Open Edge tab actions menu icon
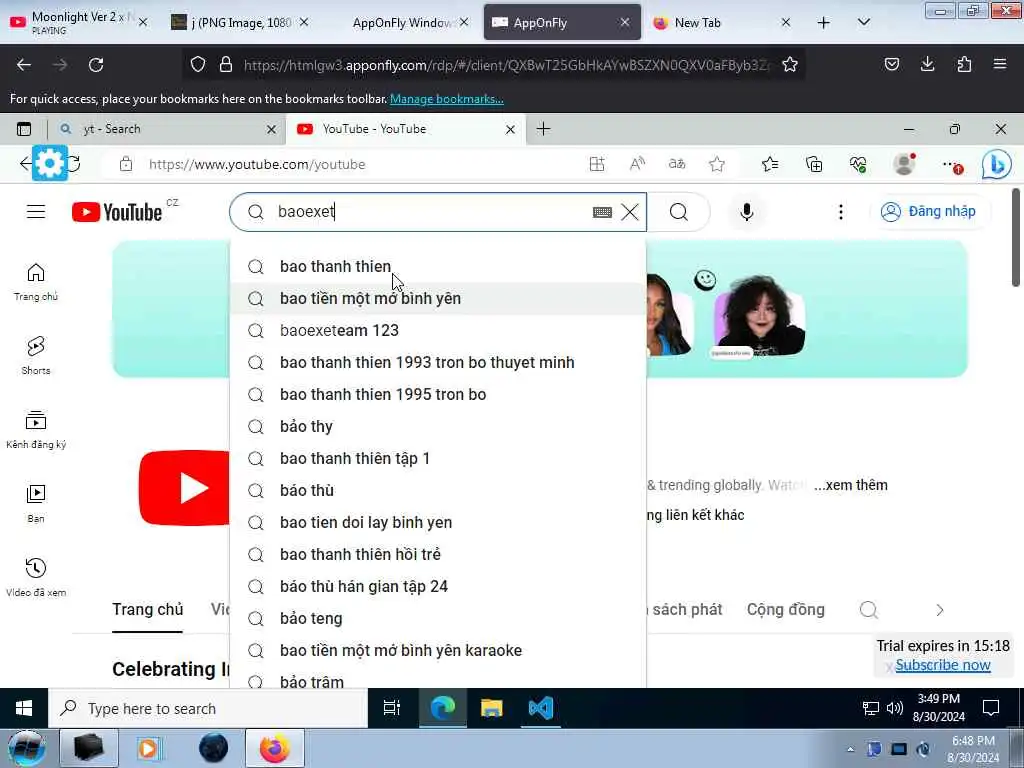The width and height of the screenshot is (1024, 768). tap(24, 129)
